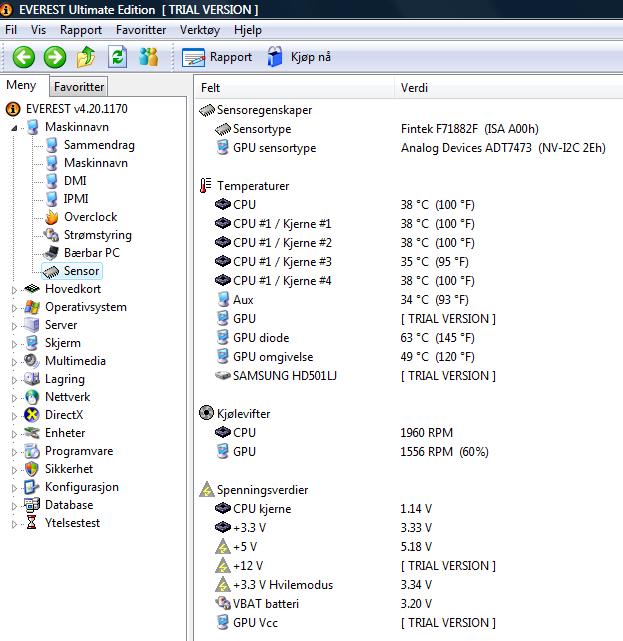
Task: Click the users icon in toolbar
Action: (148, 57)
